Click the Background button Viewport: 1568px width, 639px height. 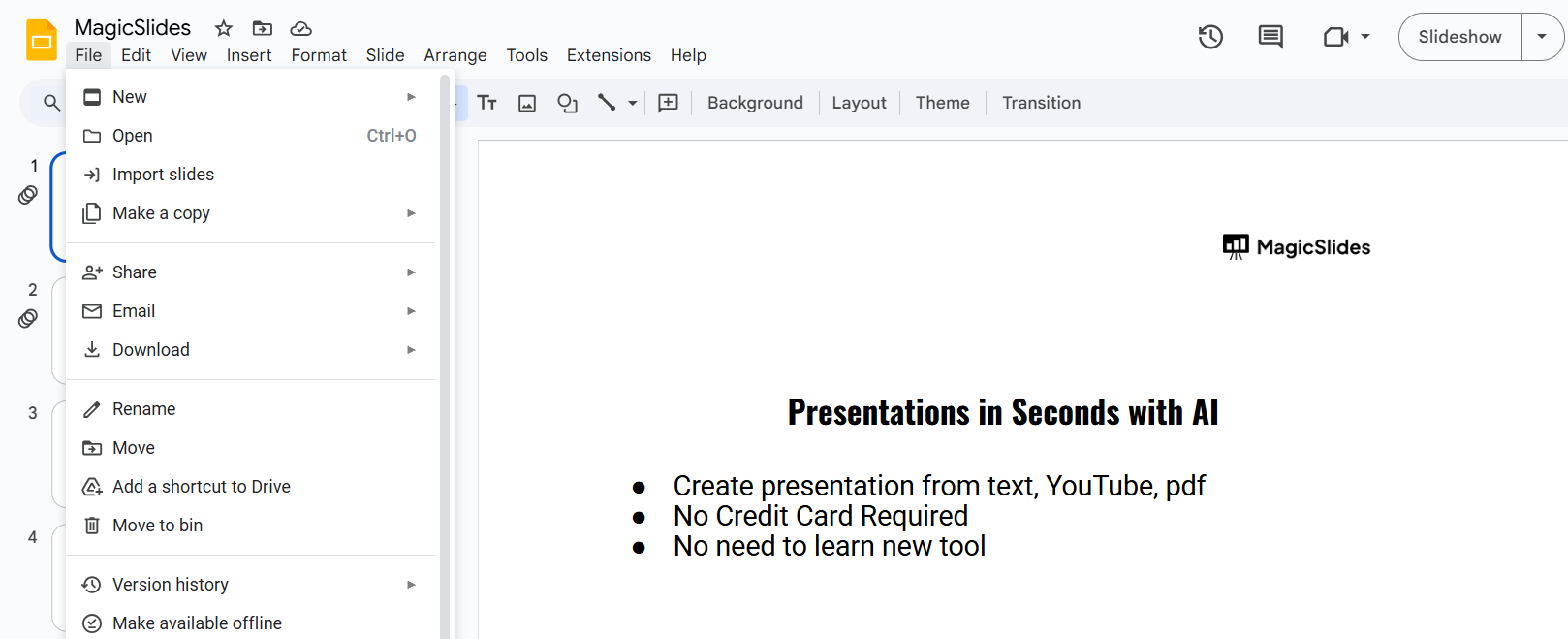coord(755,103)
